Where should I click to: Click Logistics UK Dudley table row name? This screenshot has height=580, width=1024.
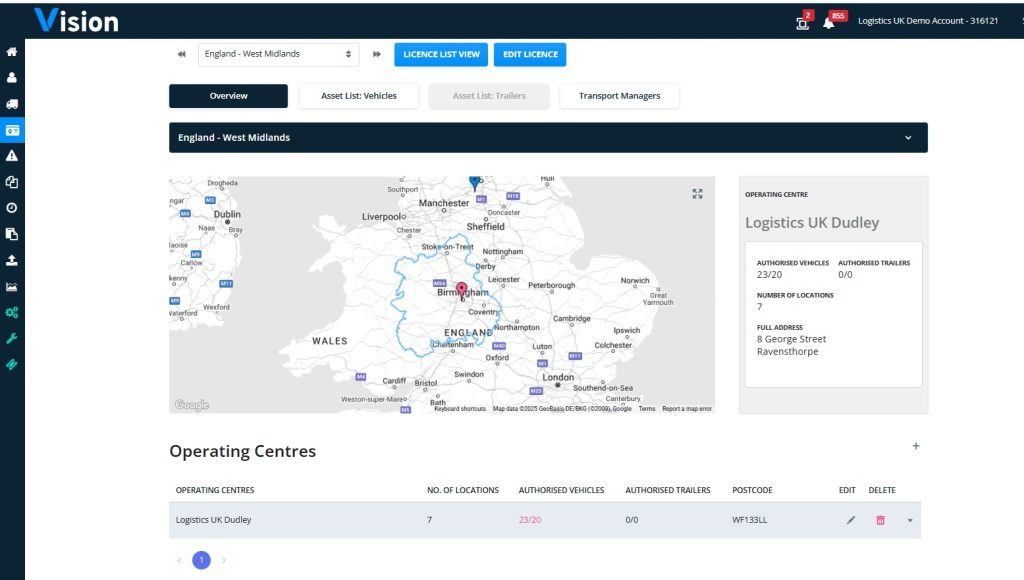(x=214, y=520)
